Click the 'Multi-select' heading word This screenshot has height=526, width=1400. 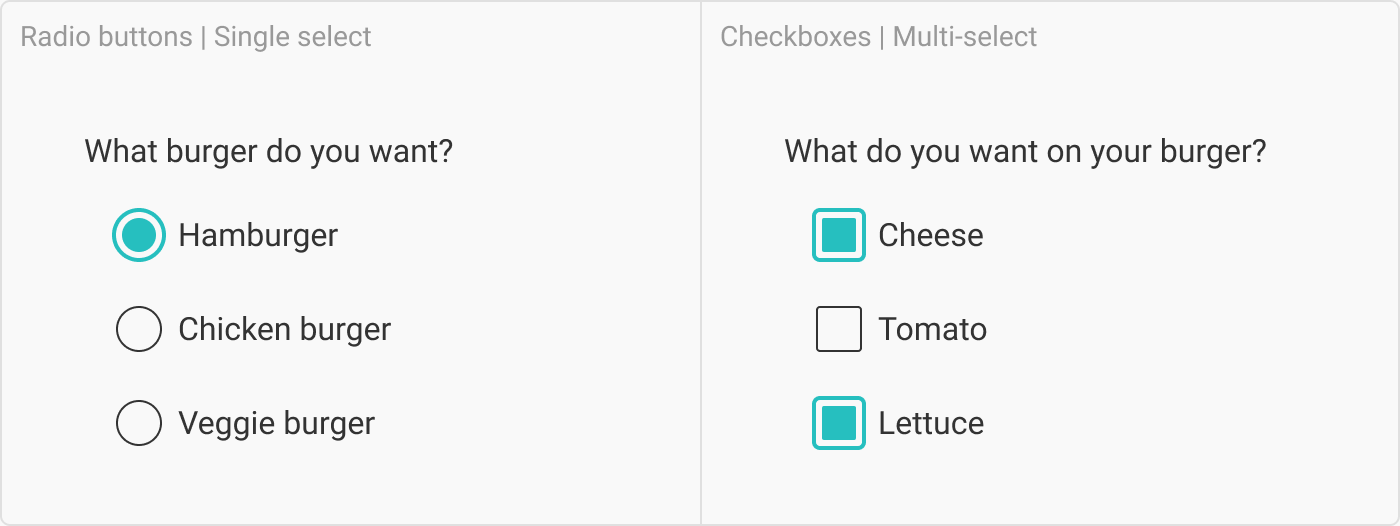(965, 37)
